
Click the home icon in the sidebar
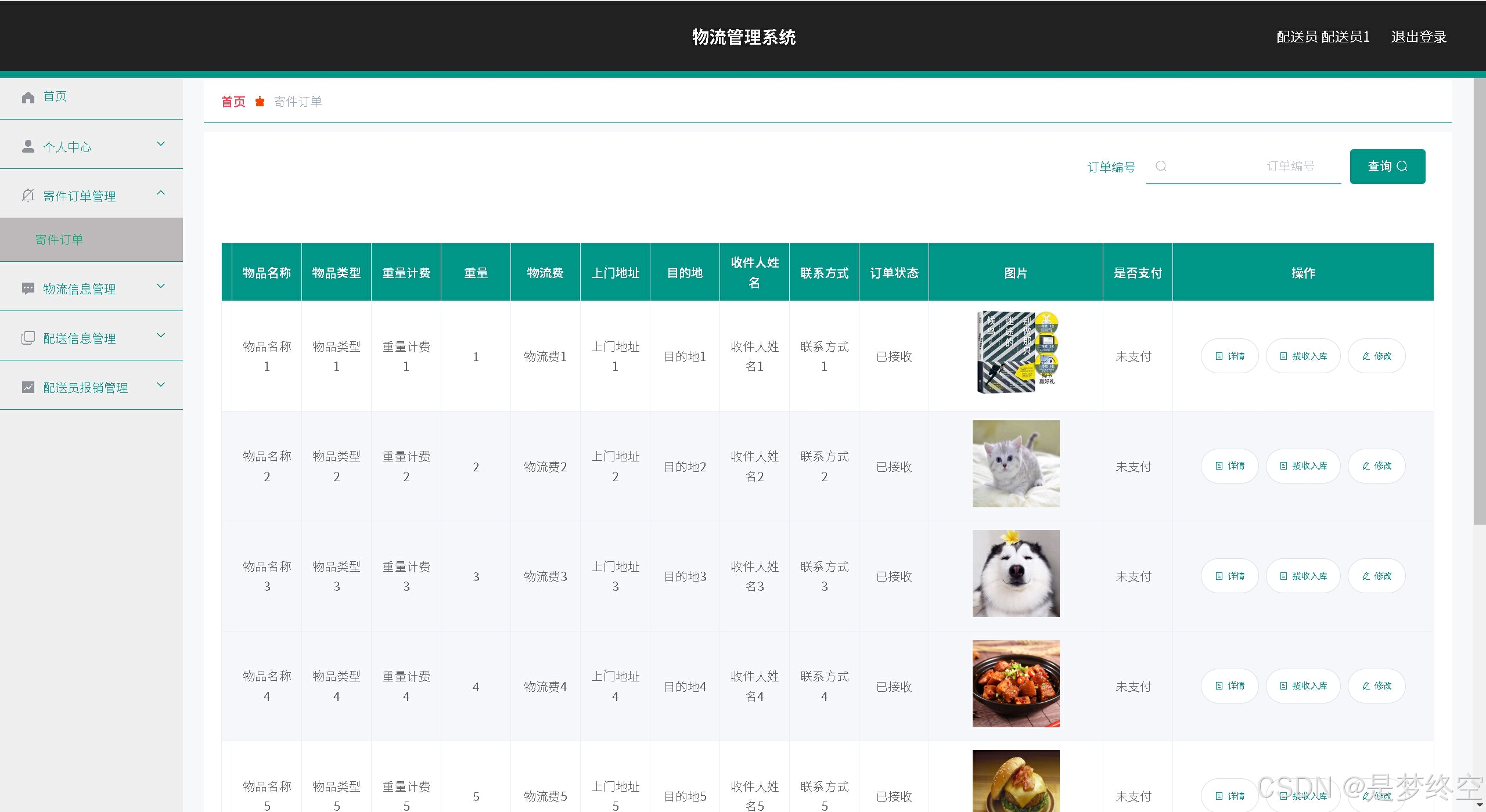pos(28,98)
